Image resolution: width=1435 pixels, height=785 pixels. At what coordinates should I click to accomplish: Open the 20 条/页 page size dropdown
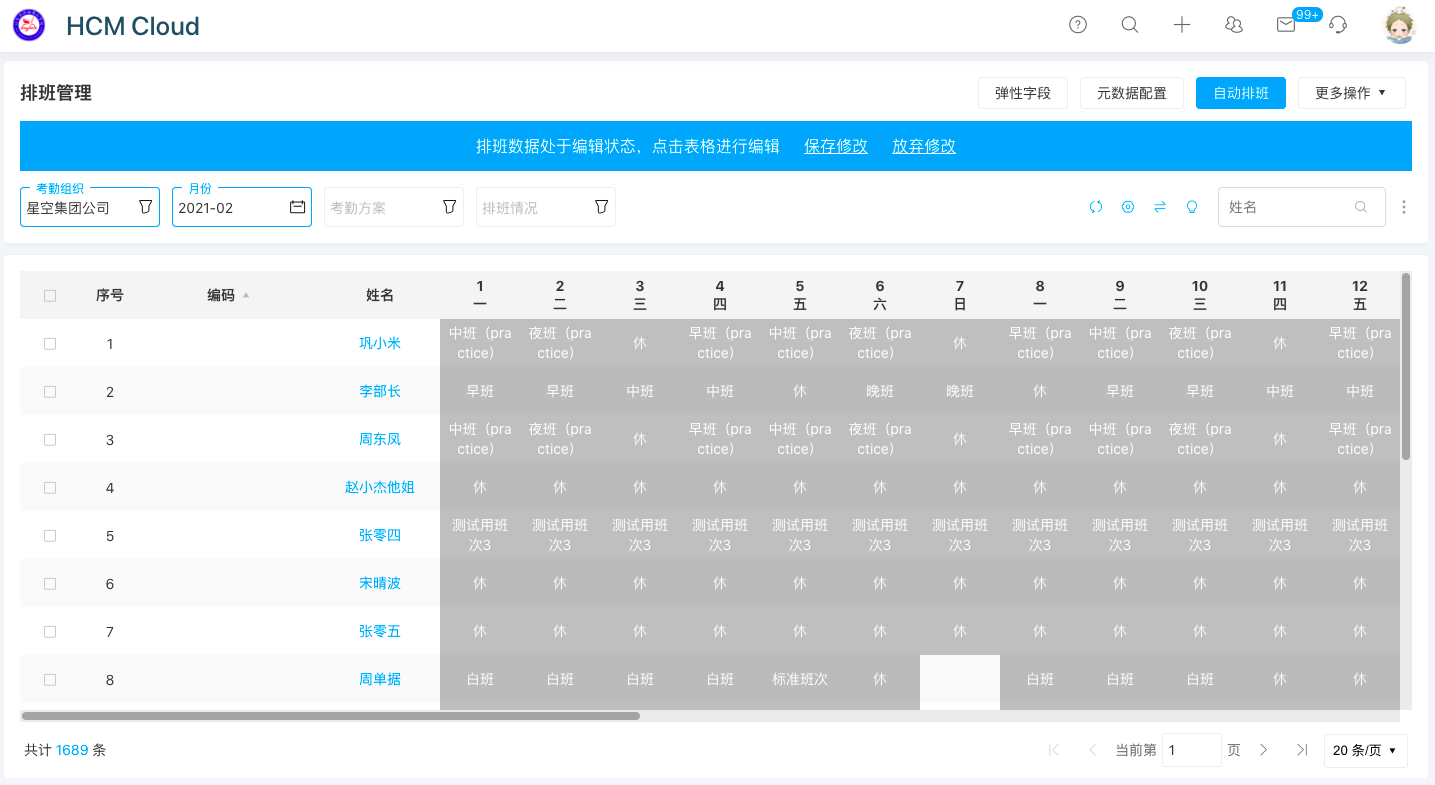click(1365, 750)
